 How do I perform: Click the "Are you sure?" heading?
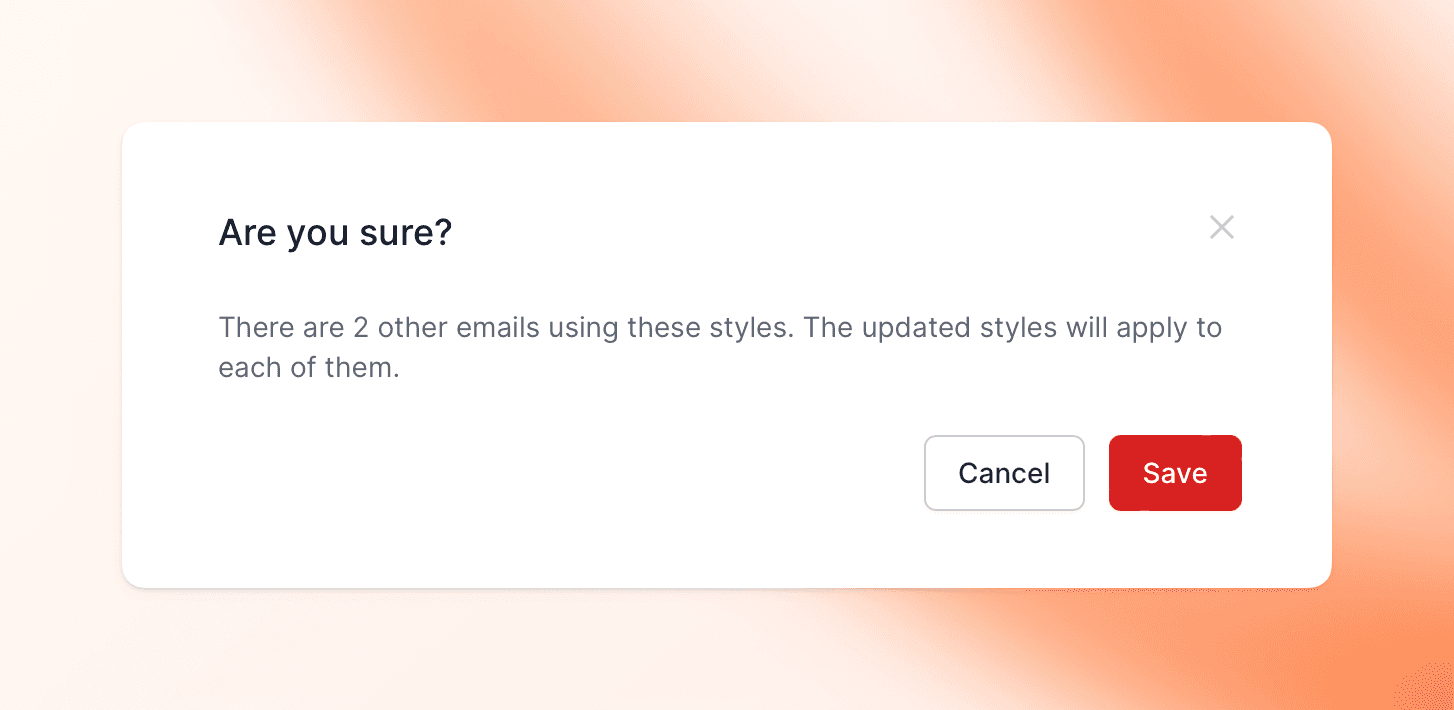(335, 233)
